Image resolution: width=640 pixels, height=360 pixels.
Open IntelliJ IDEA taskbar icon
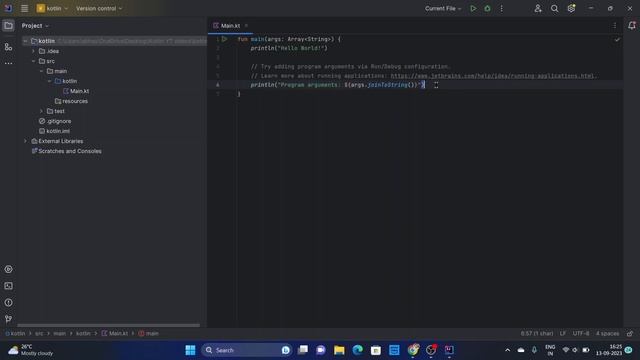pyautogui.click(x=449, y=350)
